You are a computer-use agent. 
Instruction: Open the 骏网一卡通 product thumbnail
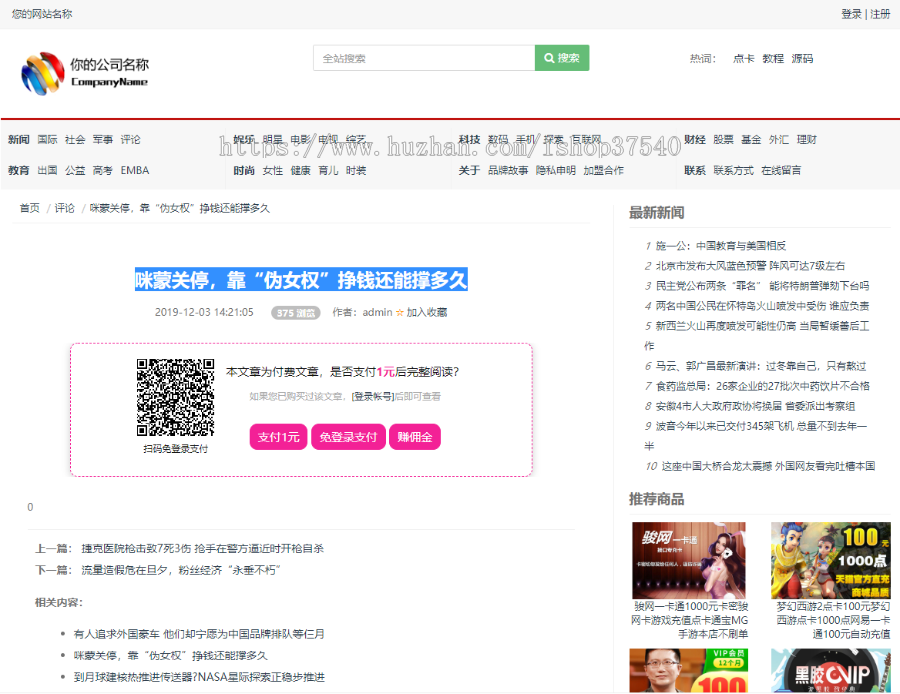tap(688, 560)
